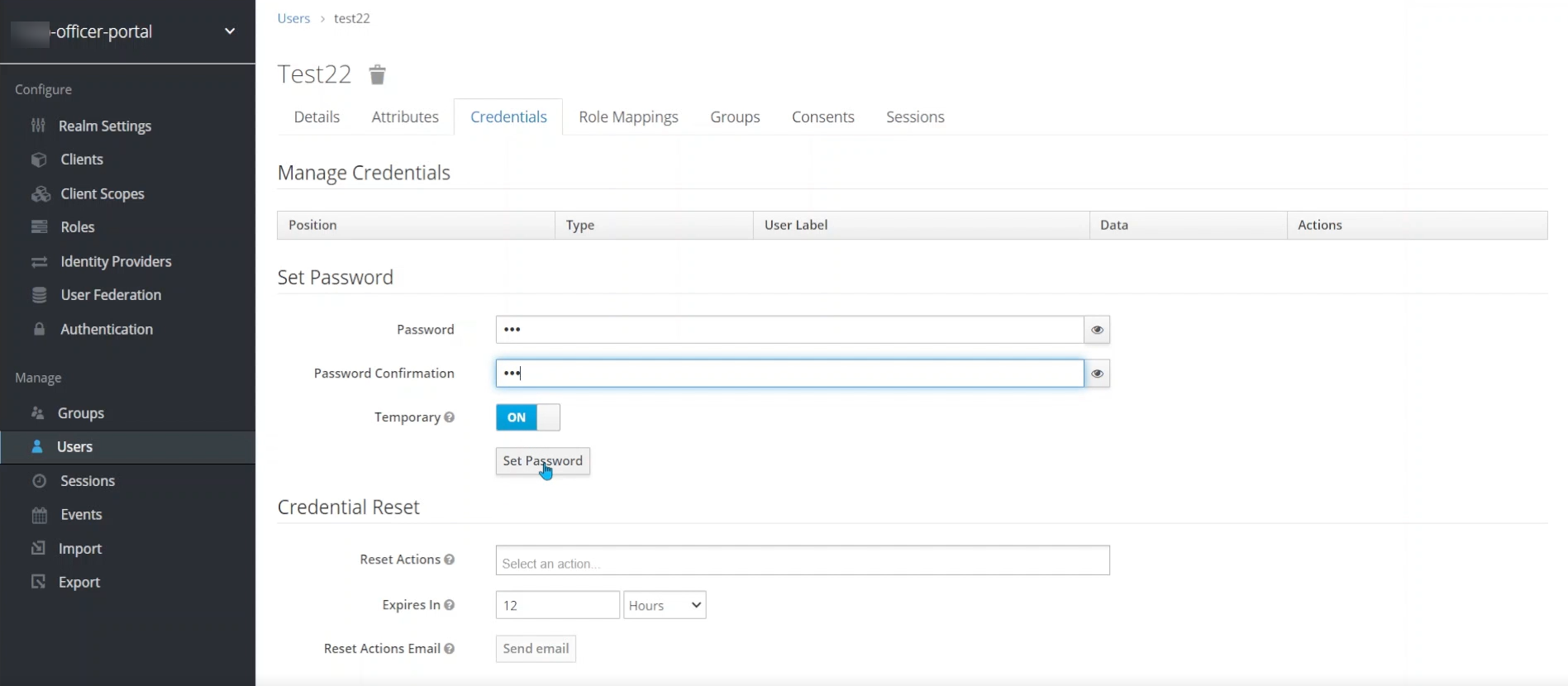Click the test22 breadcrumb text
The image size is (1568, 686).
coord(351,18)
